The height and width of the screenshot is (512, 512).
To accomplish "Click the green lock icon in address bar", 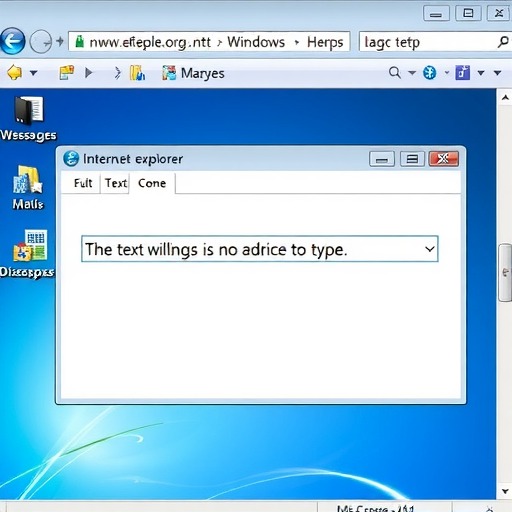I will pyautogui.click(x=79, y=42).
